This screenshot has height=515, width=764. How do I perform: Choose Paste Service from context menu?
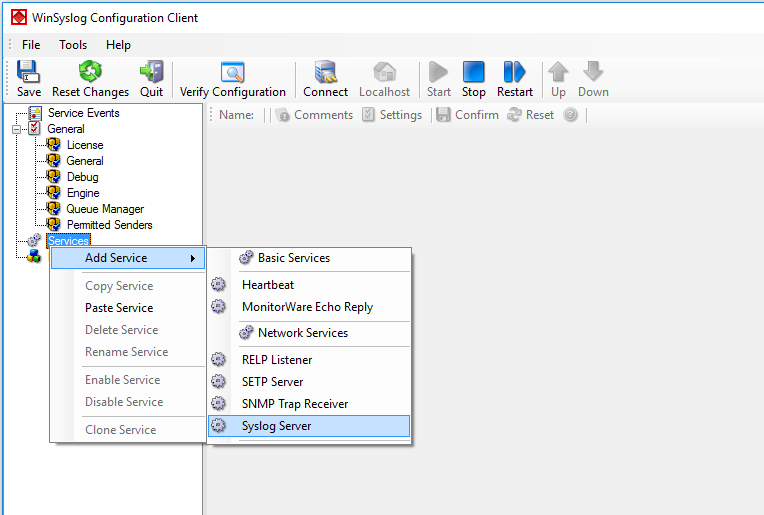128,307
